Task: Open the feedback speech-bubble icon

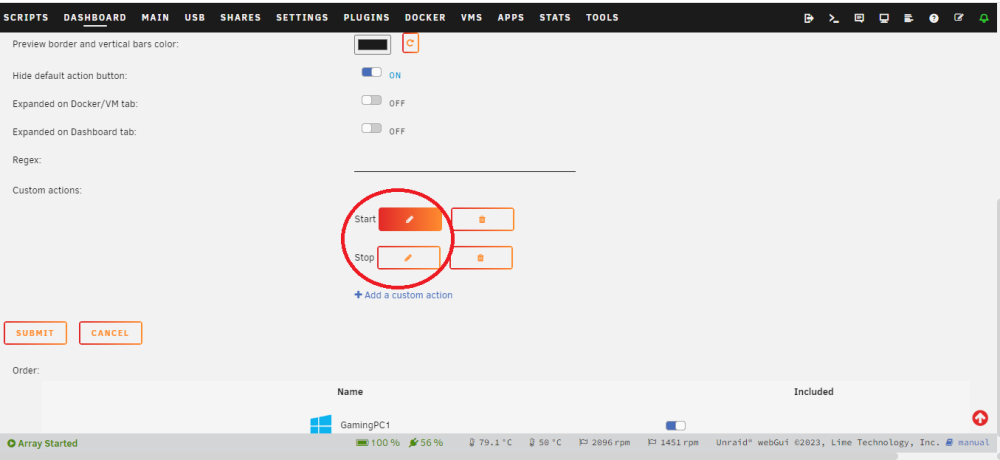Action: [x=859, y=18]
